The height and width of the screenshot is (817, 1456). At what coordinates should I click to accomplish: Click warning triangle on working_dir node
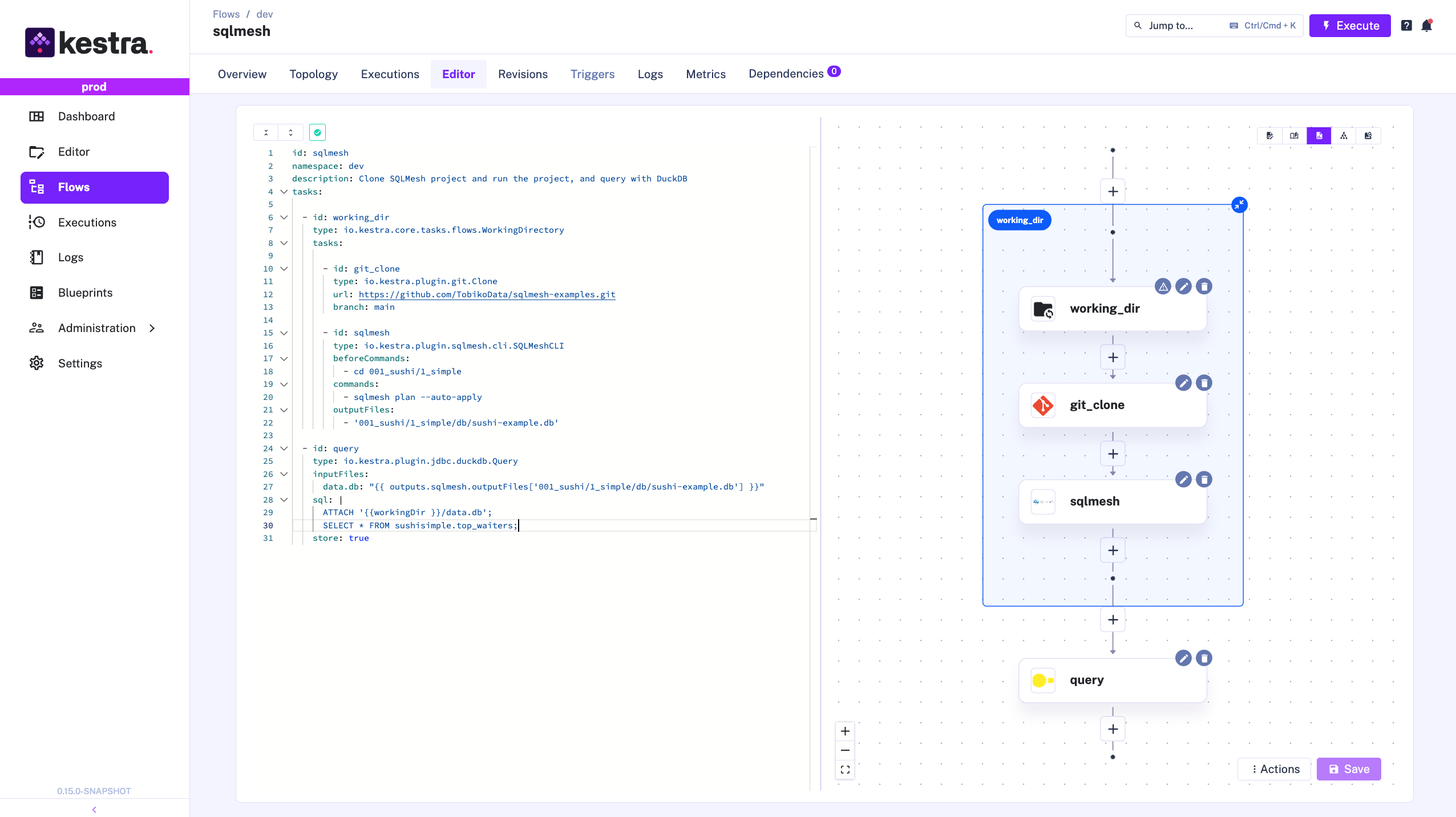click(1163, 286)
